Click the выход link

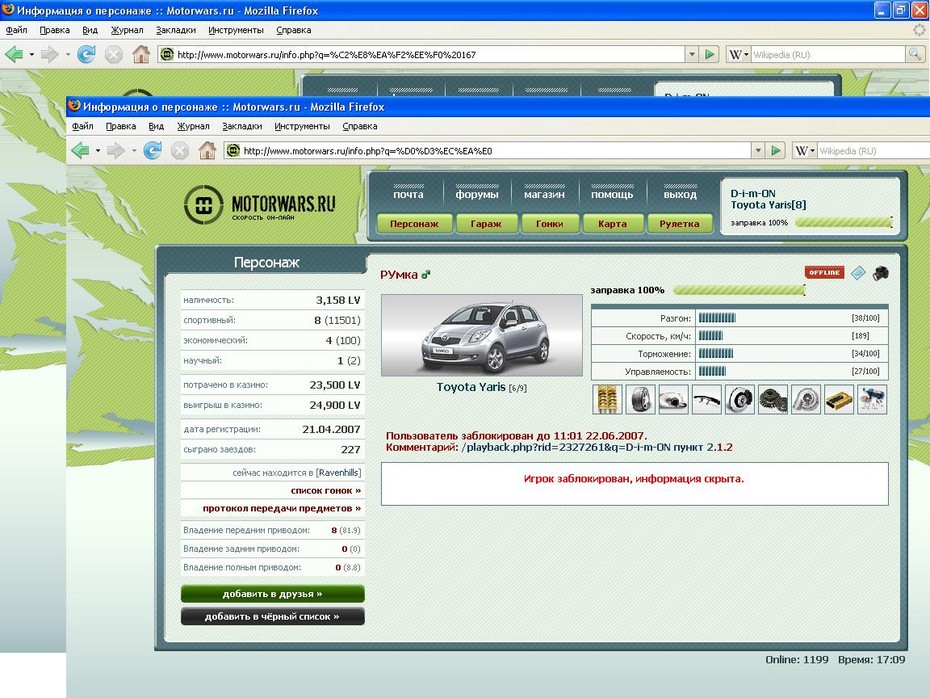pos(680,195)
